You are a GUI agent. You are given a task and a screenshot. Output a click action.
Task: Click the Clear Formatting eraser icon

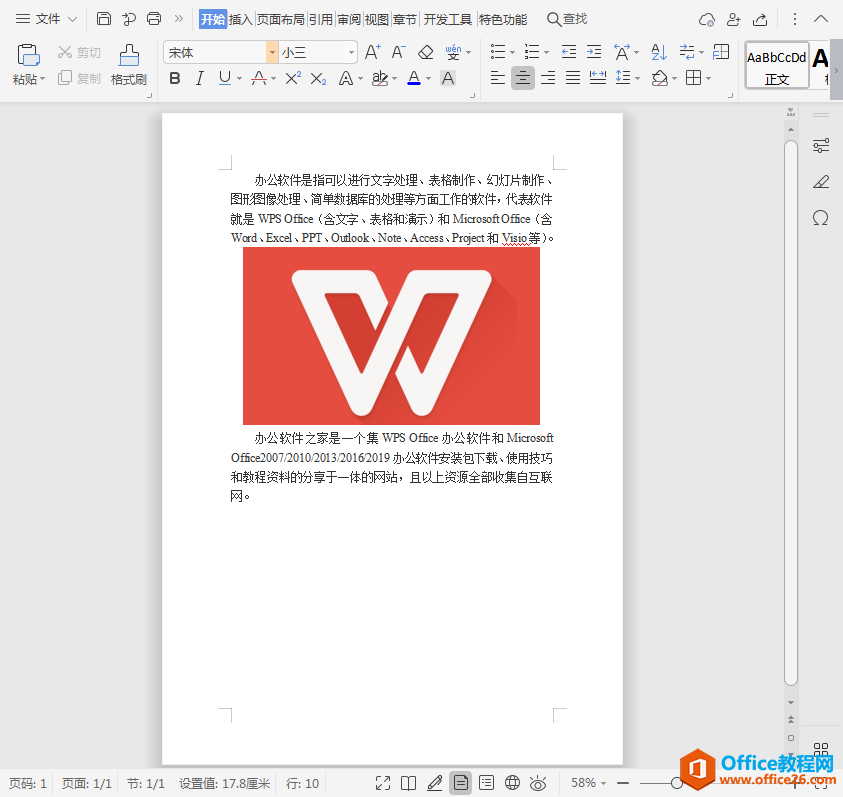click(426, 52)
